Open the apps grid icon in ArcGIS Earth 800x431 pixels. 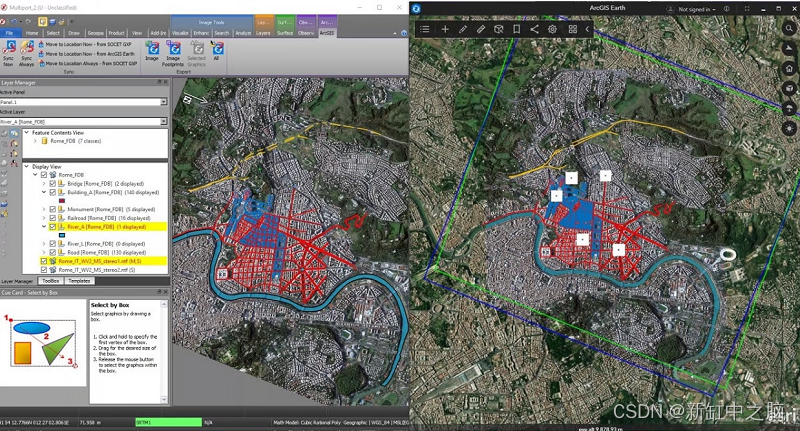coord(572,29)
